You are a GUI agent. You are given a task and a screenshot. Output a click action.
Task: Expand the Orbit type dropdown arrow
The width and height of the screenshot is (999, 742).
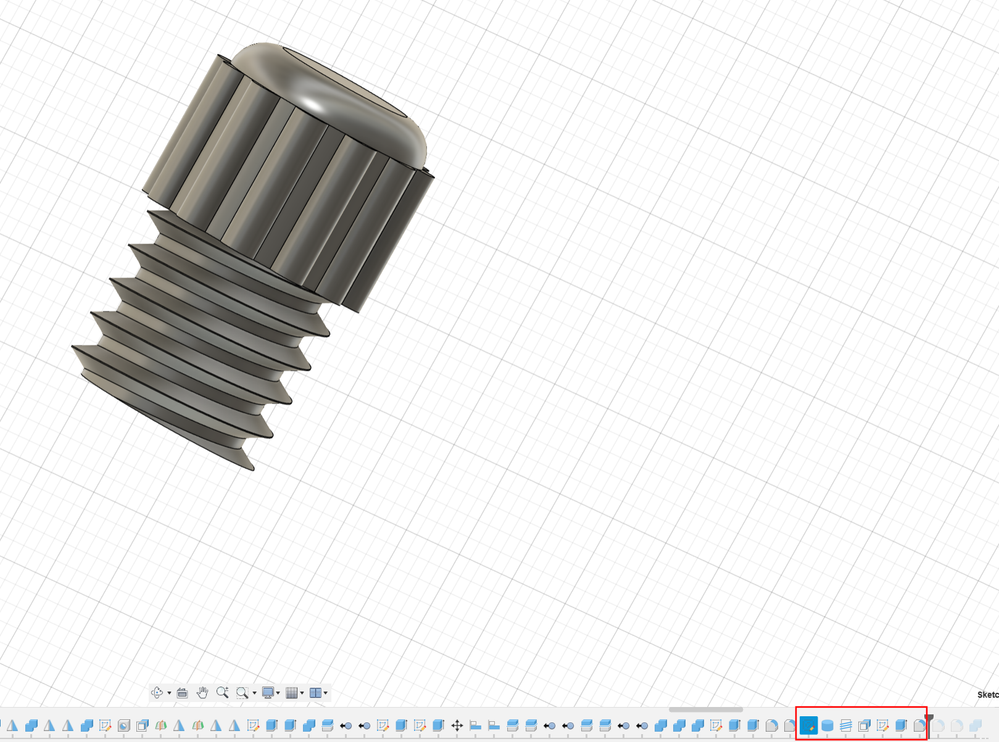point(169,693)
